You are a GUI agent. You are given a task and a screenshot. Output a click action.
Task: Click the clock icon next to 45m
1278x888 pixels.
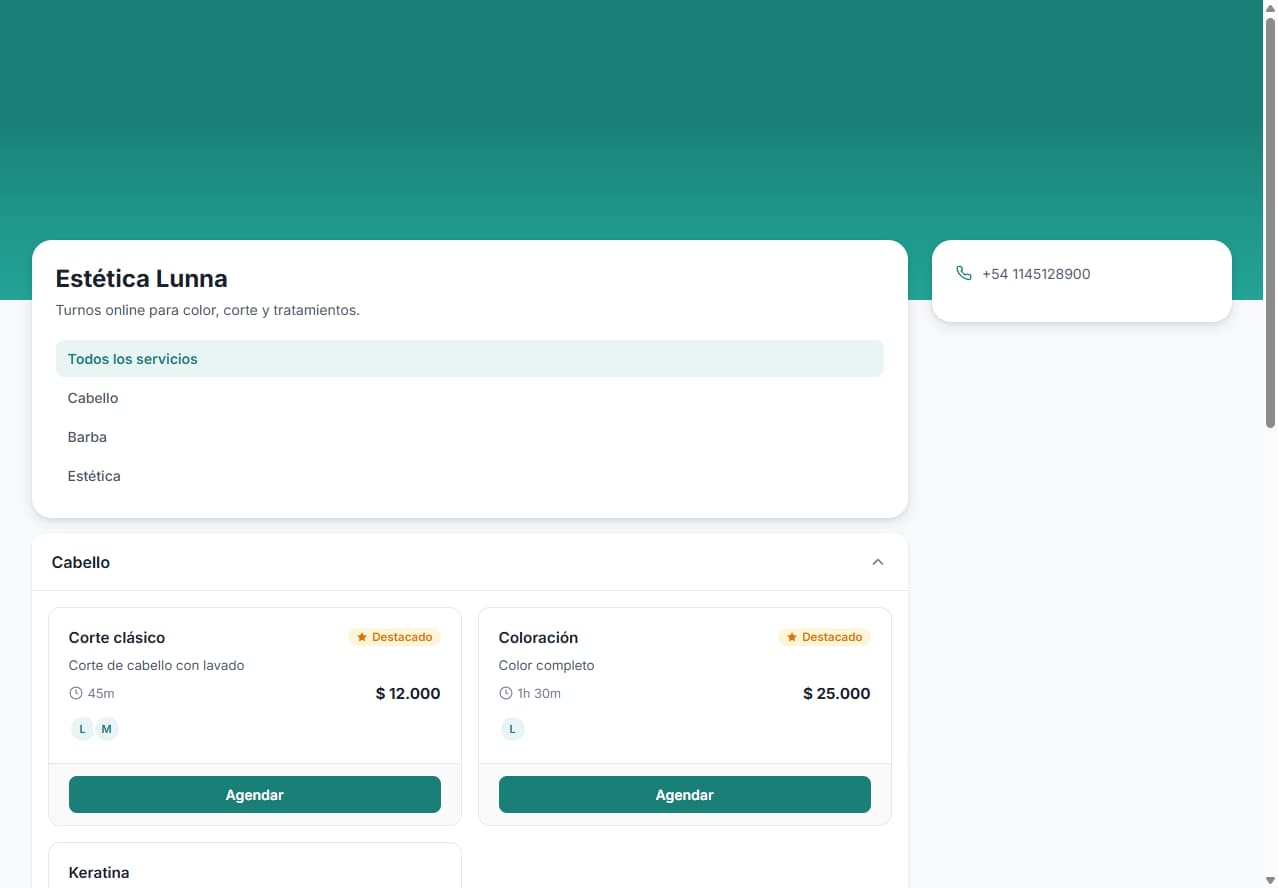tap(76, 693)
